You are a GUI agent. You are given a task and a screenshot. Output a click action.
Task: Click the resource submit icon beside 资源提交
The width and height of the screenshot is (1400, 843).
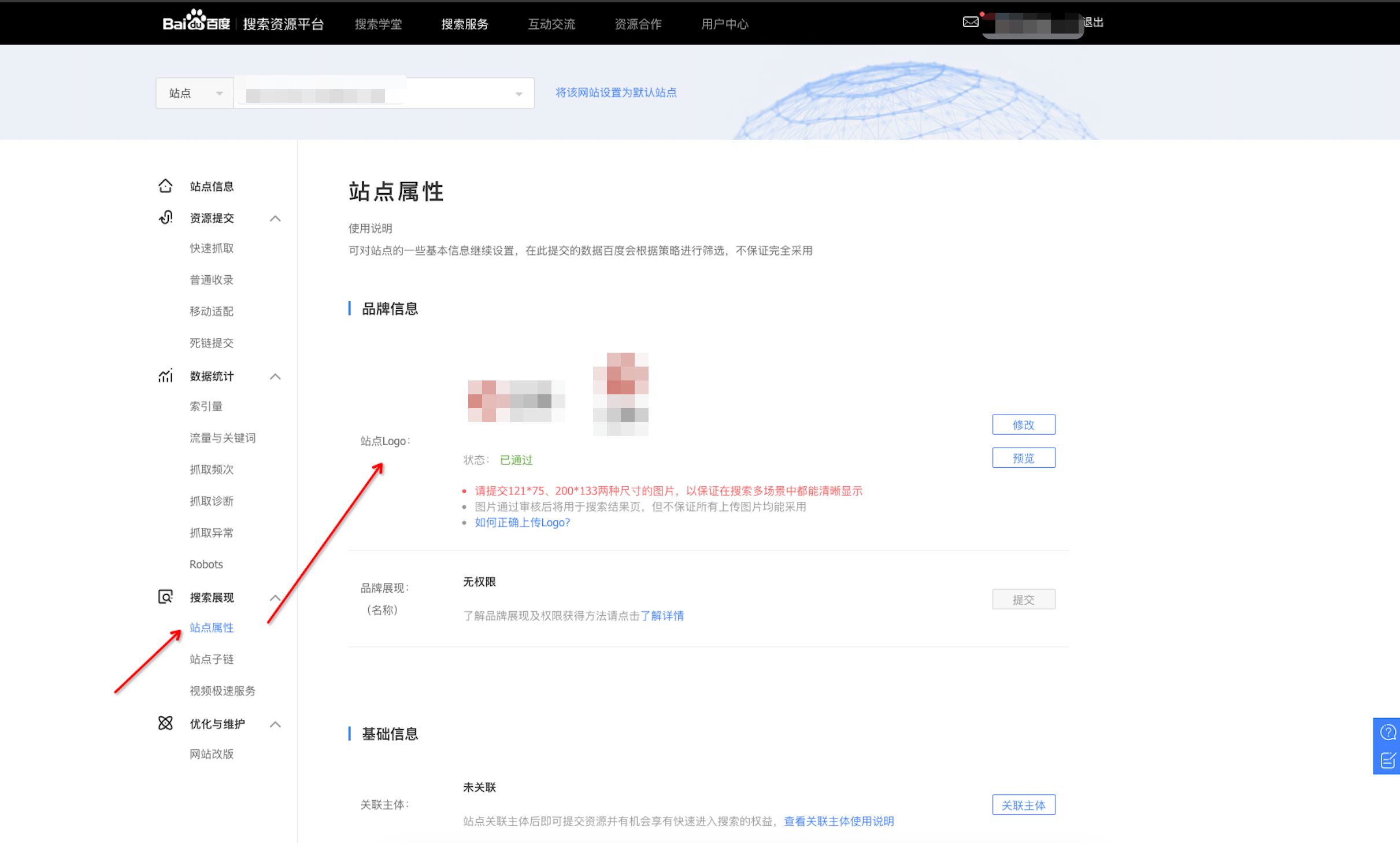[165, 217]
